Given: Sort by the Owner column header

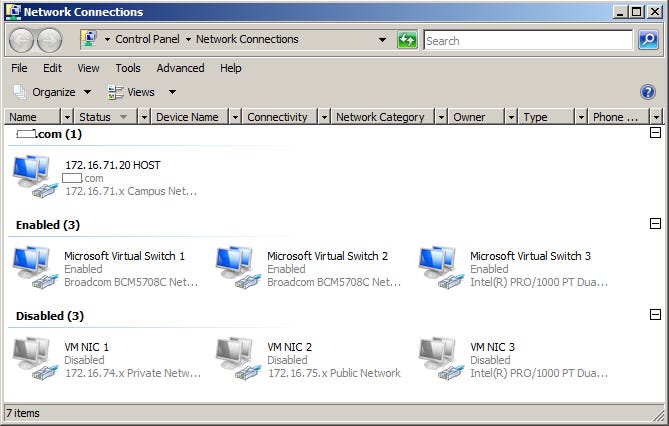Looking at the screenshot, I should [x=476, y=117].
